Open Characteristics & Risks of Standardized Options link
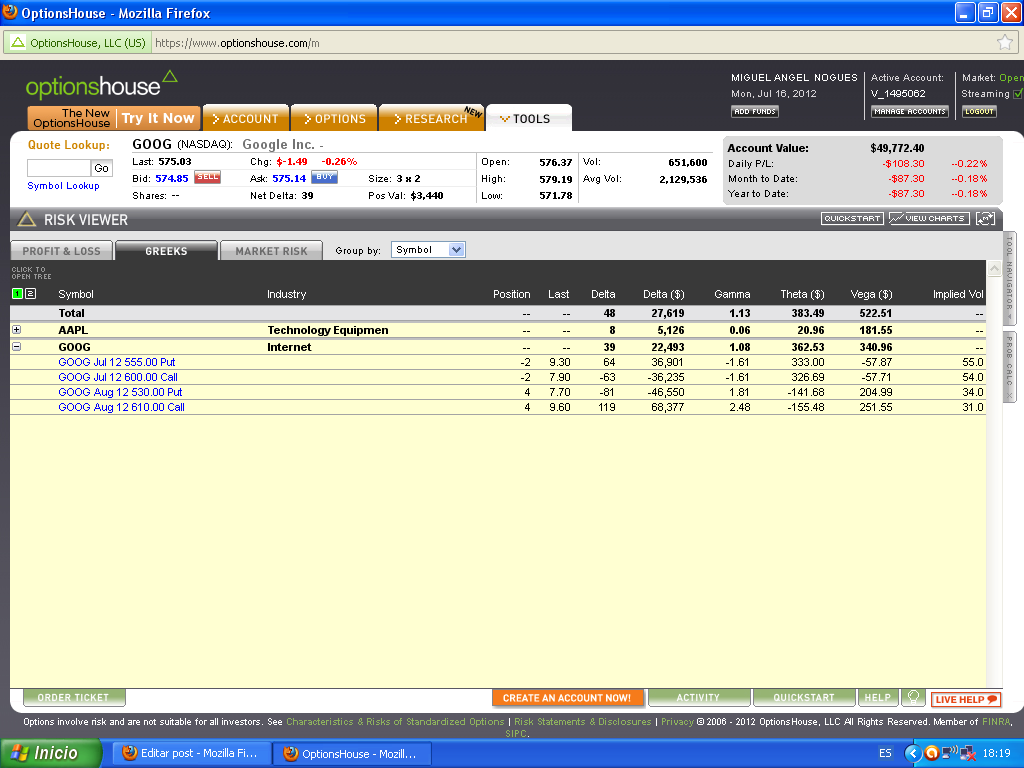The height and width of the screenshot is (768, 1024). [x=395, y=722]
